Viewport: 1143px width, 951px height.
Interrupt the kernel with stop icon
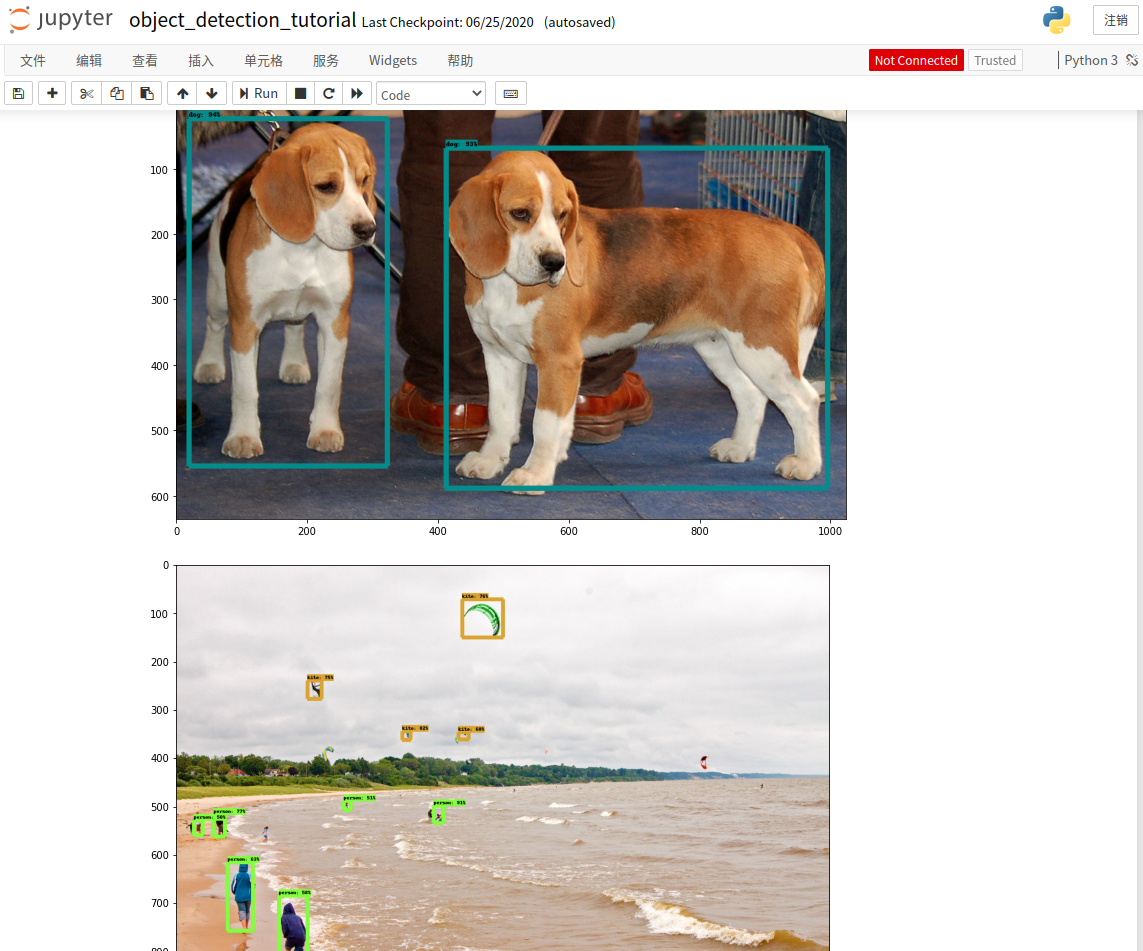point(300,93)
